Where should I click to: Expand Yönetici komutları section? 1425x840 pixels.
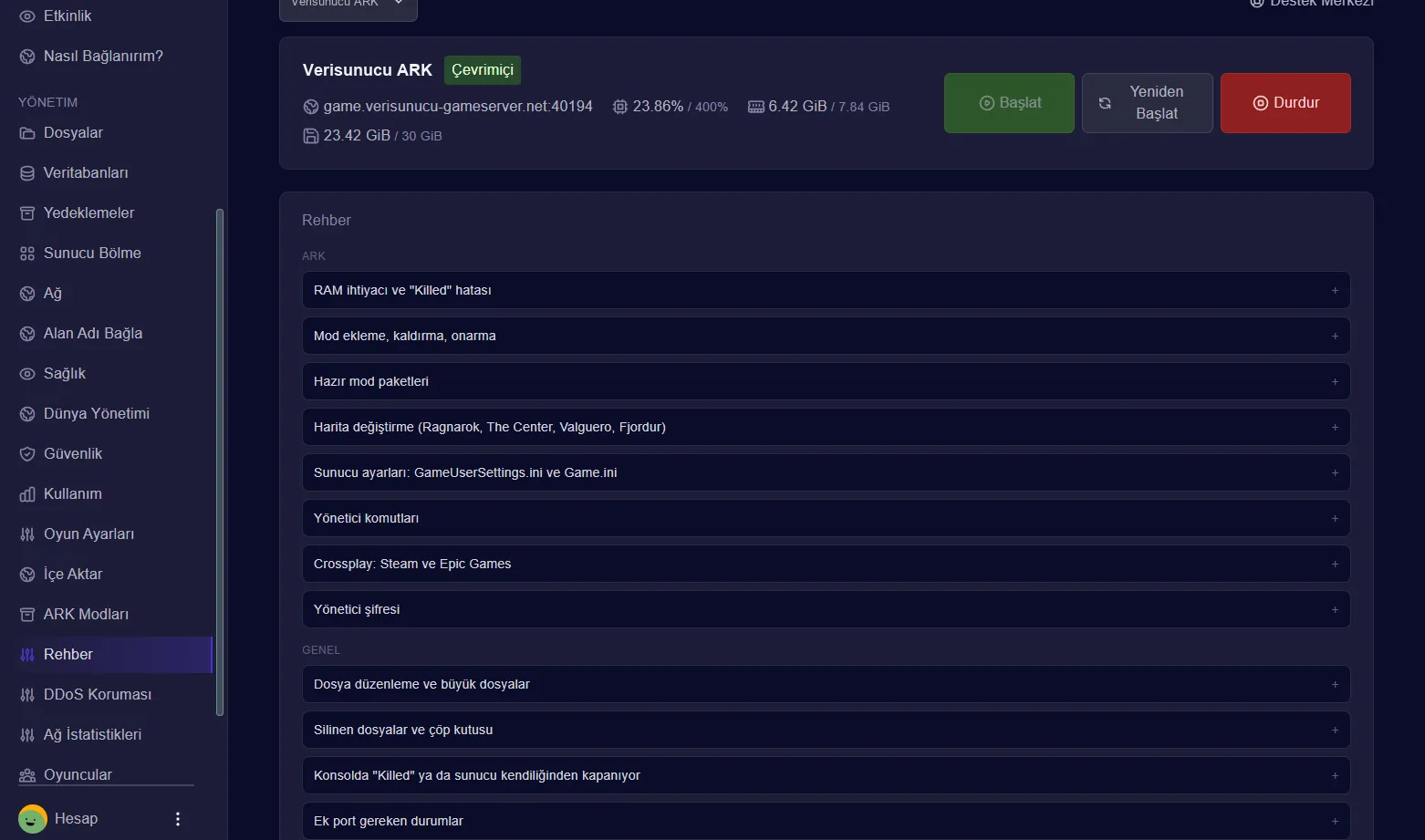(x=827, y=518)
